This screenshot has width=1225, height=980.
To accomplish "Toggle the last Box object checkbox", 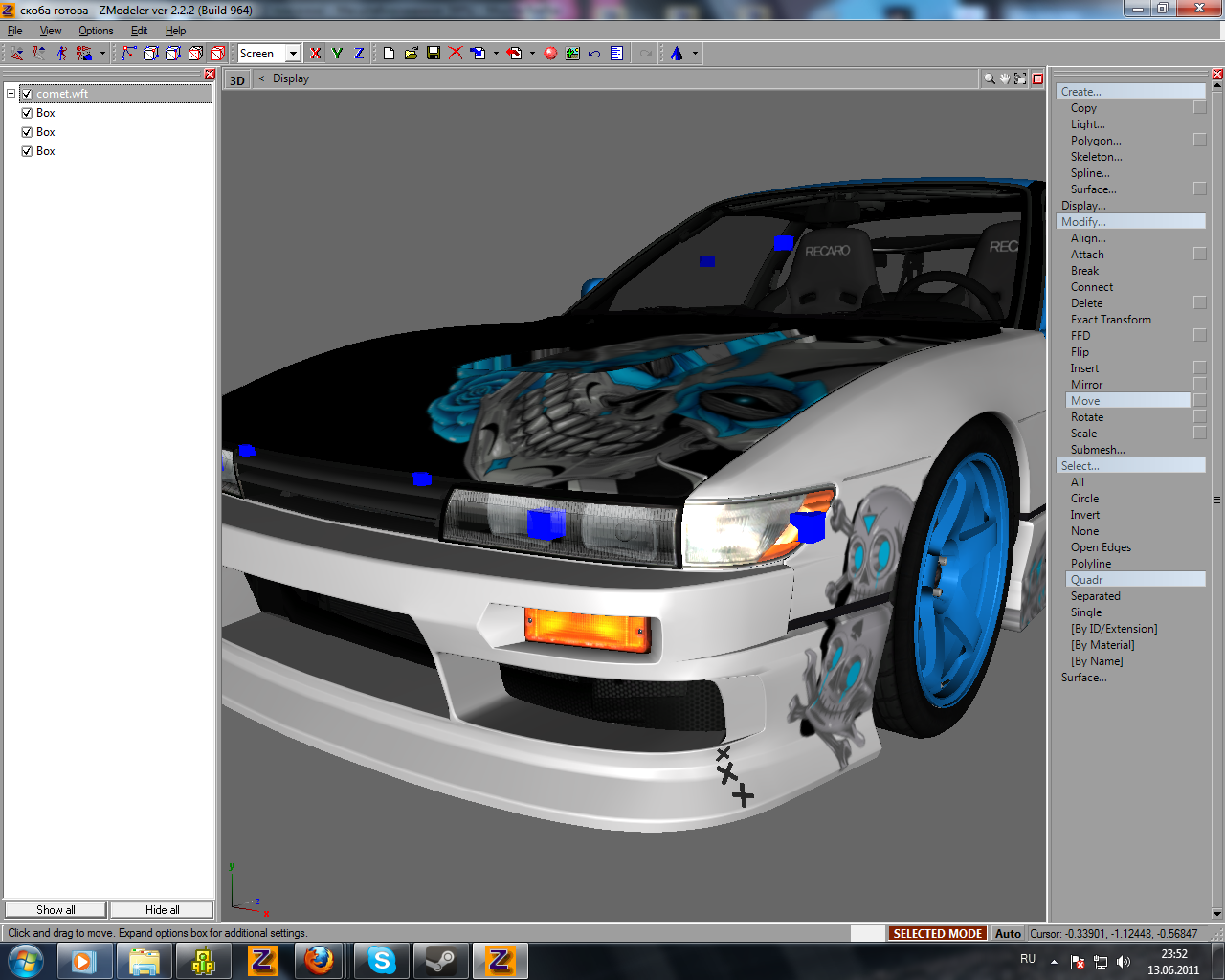I will point(27,151).
